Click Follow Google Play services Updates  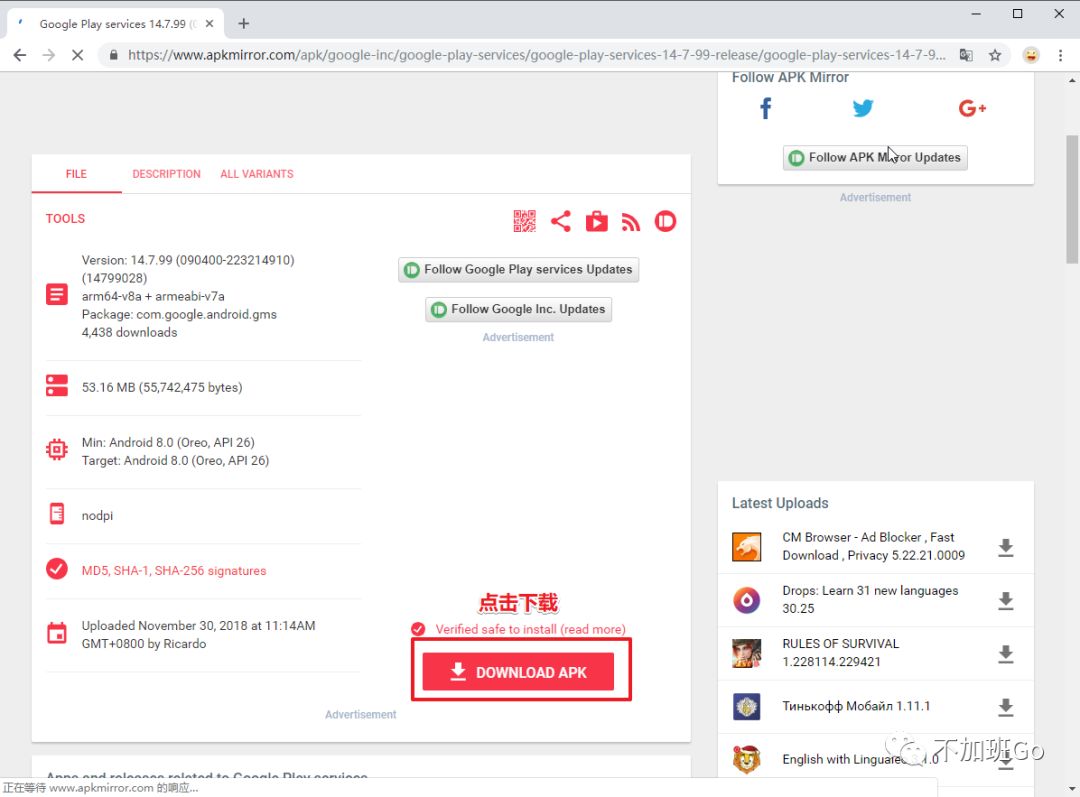coord(519,269)
